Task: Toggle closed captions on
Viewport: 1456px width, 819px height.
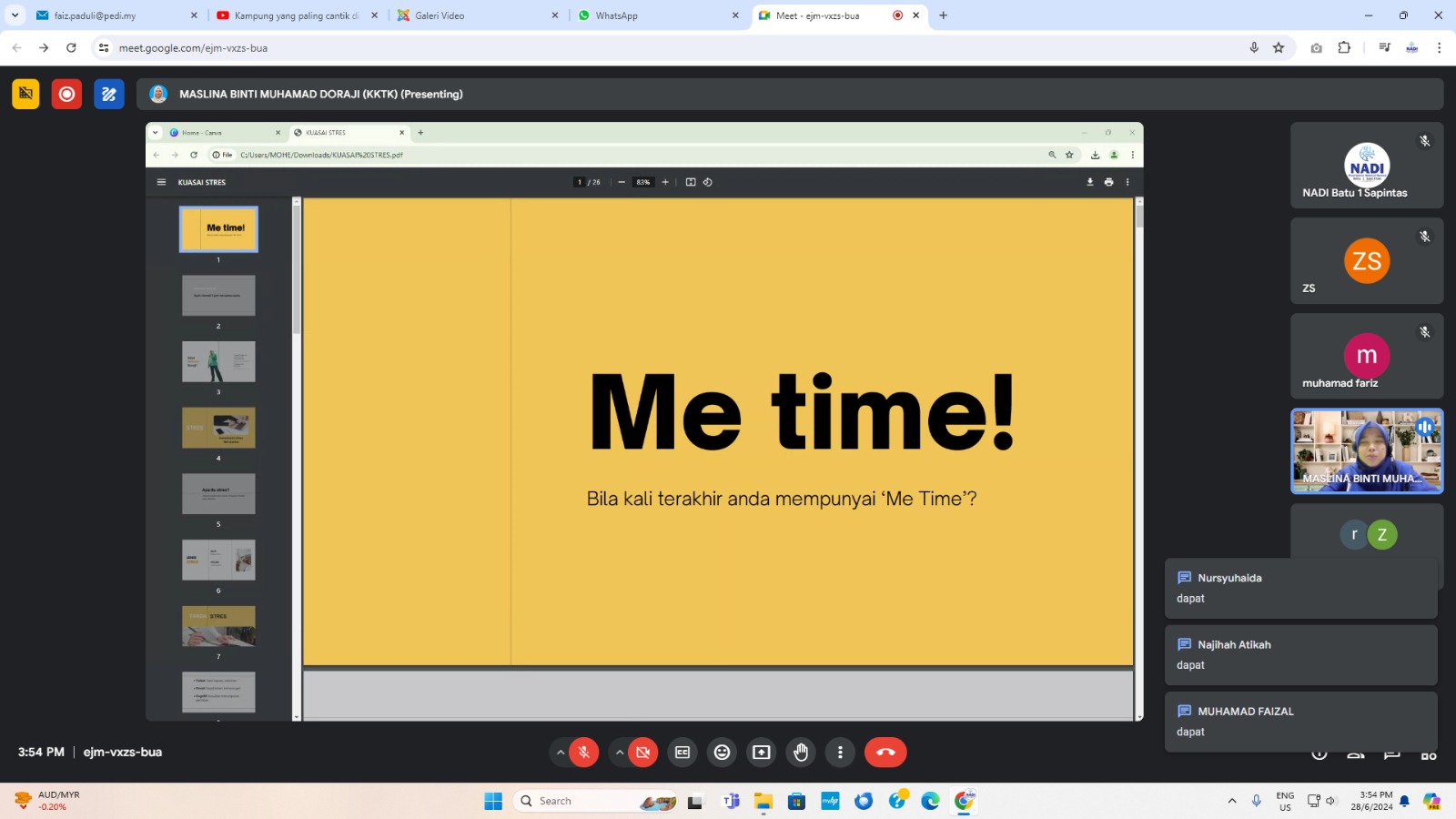Action: (682, 752)
